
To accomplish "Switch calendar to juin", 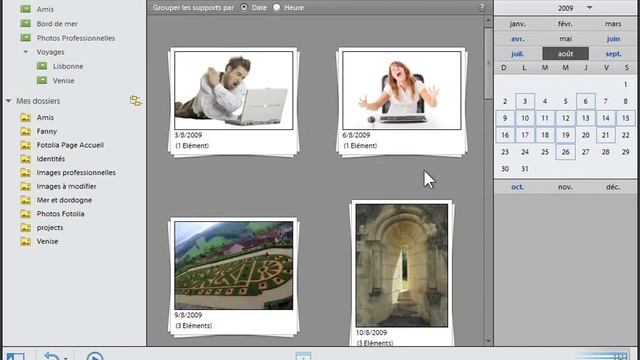I will coord(613,39).
